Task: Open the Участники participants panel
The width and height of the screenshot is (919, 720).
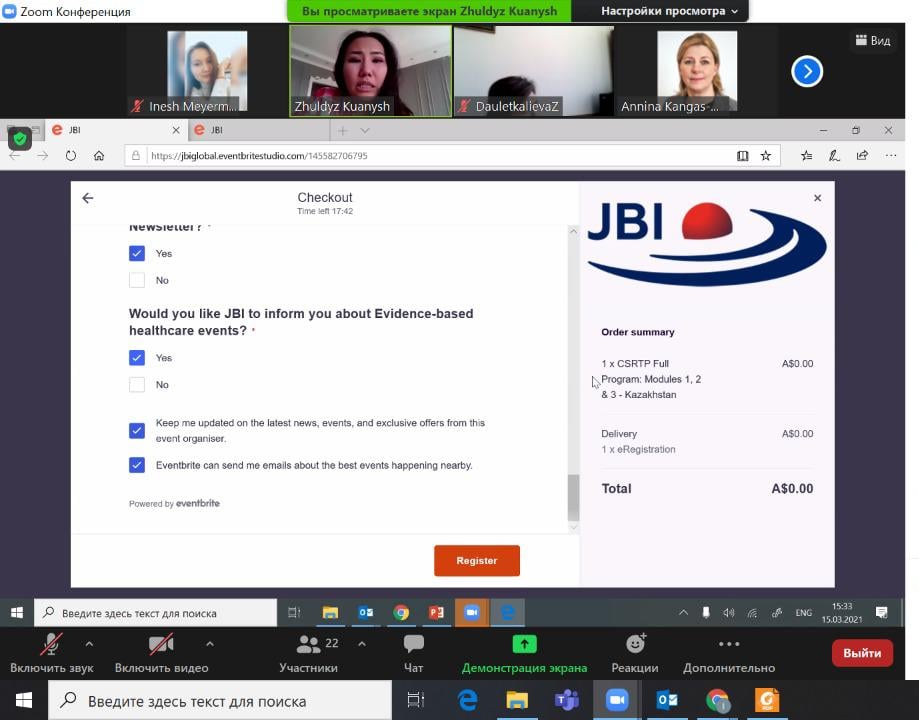Action: point(308,645)
